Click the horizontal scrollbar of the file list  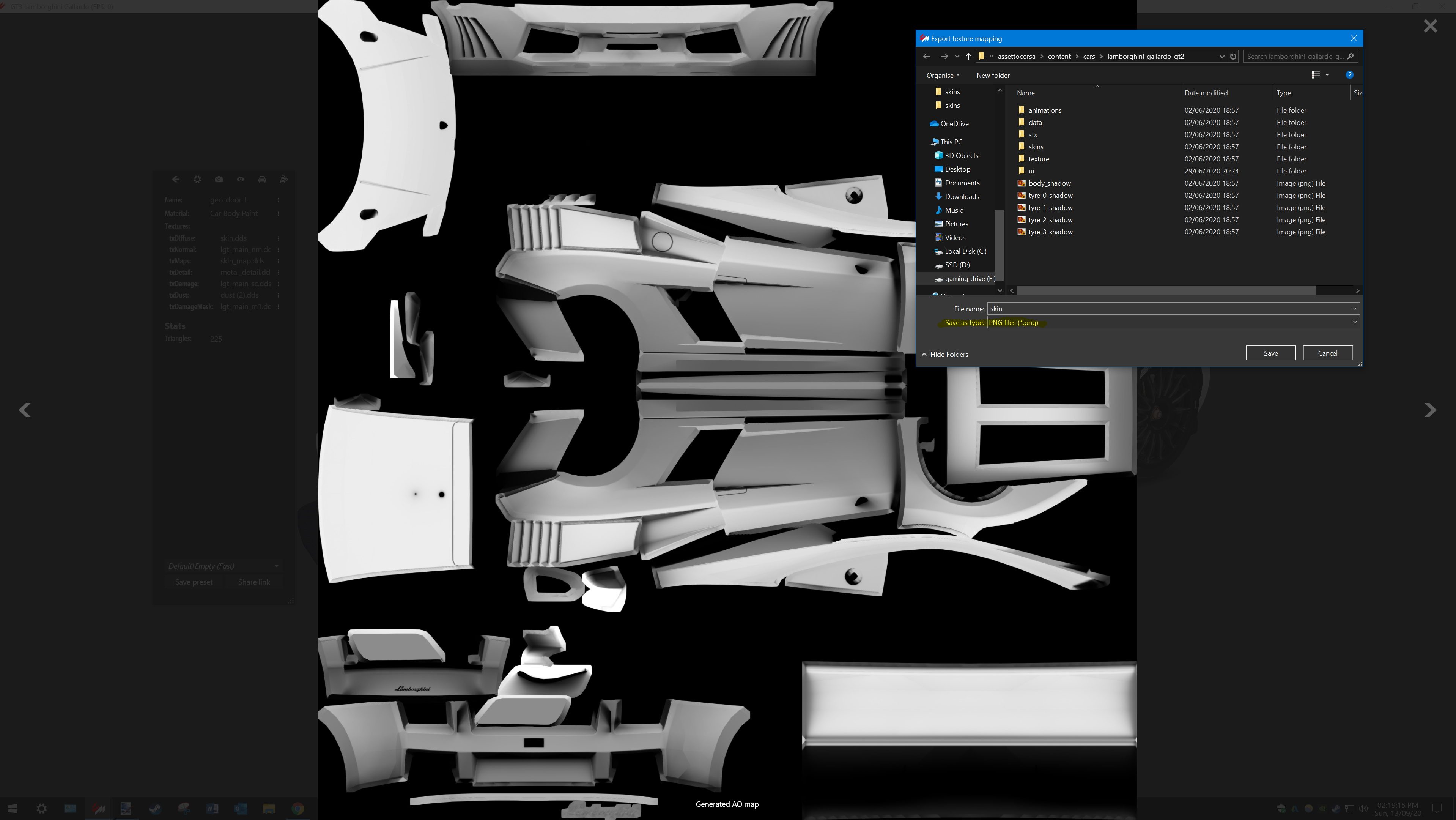pyautogui.click(x=1166, y=290)
